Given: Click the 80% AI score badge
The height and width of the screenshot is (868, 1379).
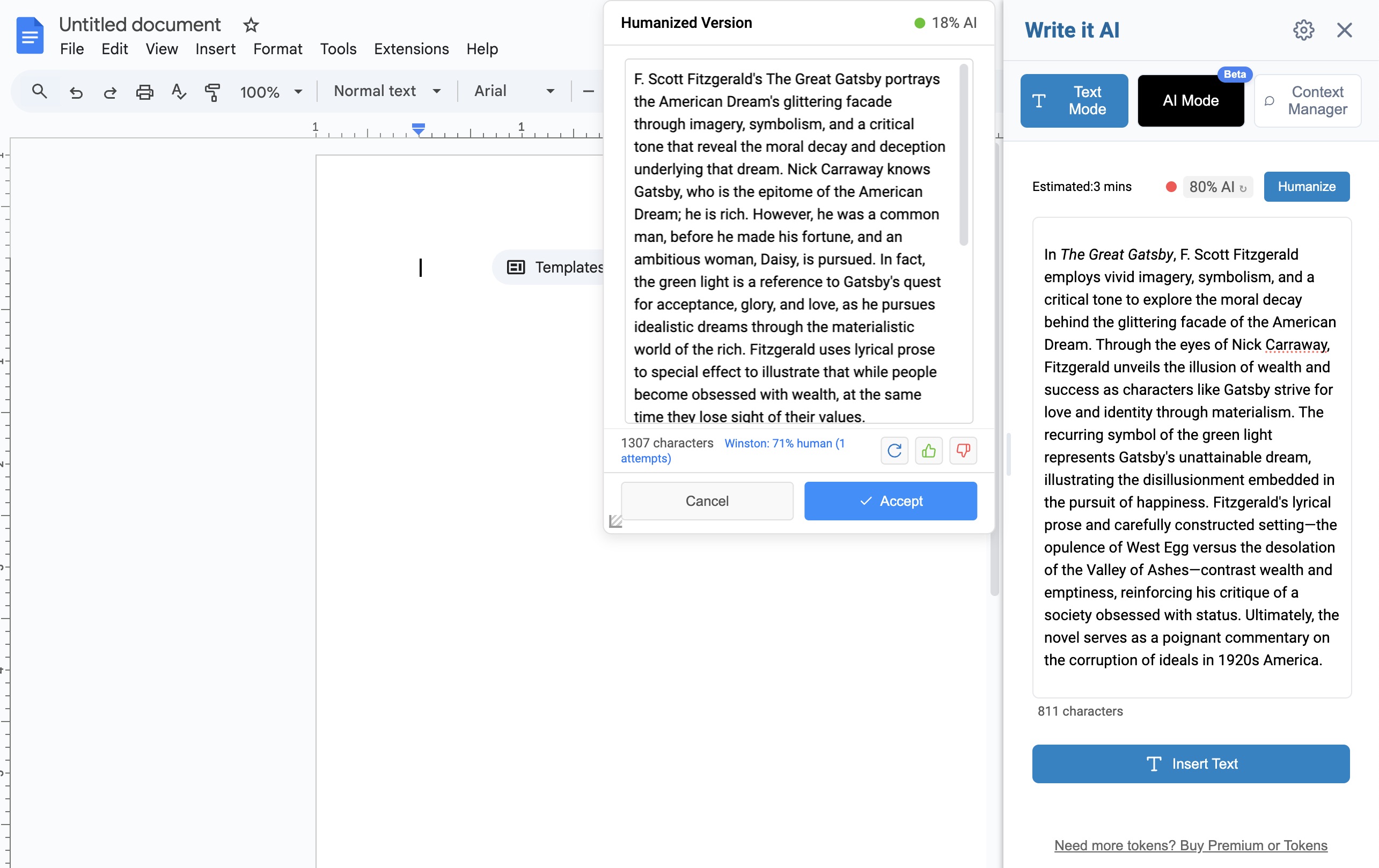Looking at the screenshot, I should click(x=1217, y=187).
